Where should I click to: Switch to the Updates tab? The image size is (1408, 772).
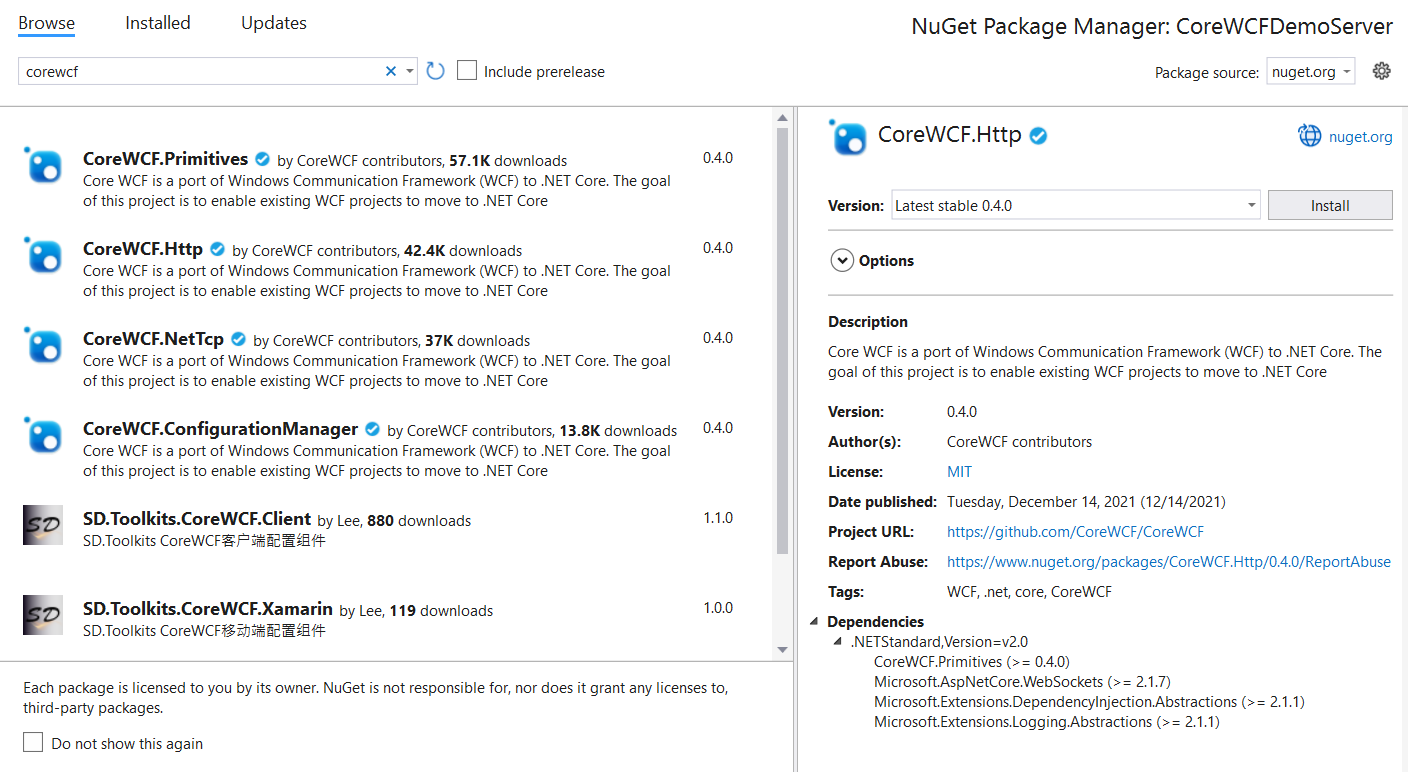(273, 23)
